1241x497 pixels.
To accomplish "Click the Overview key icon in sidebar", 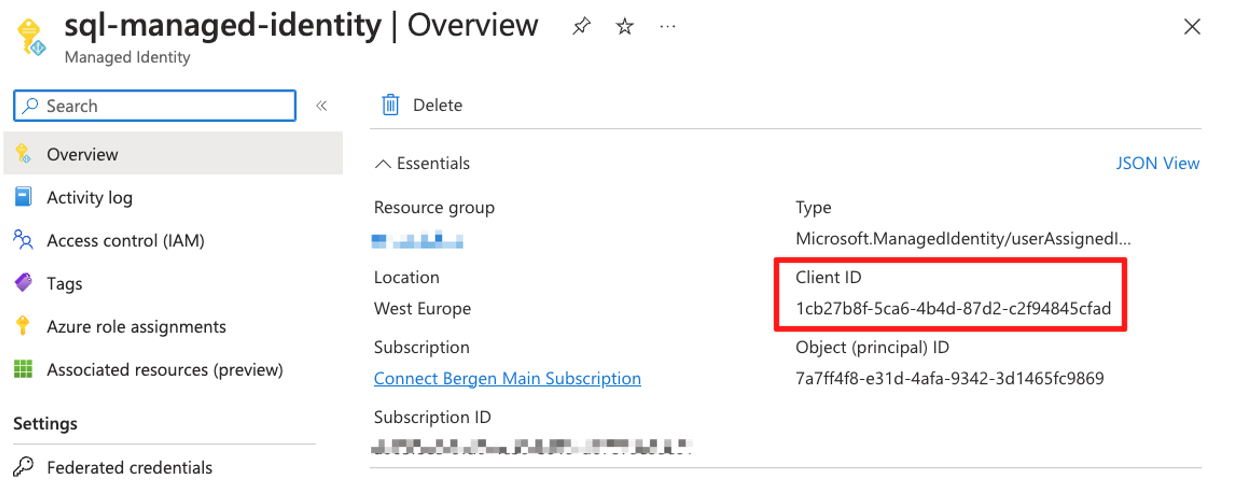I will (x=23, y=154).
